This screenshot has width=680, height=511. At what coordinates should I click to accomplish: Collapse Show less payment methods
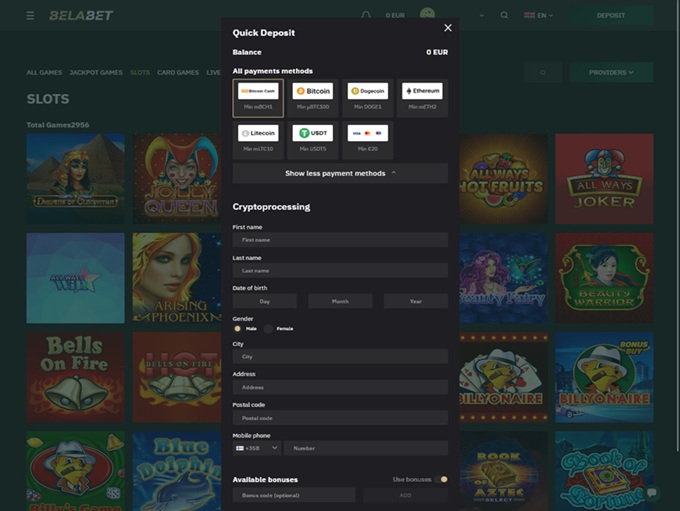click(x=340, y=173)
